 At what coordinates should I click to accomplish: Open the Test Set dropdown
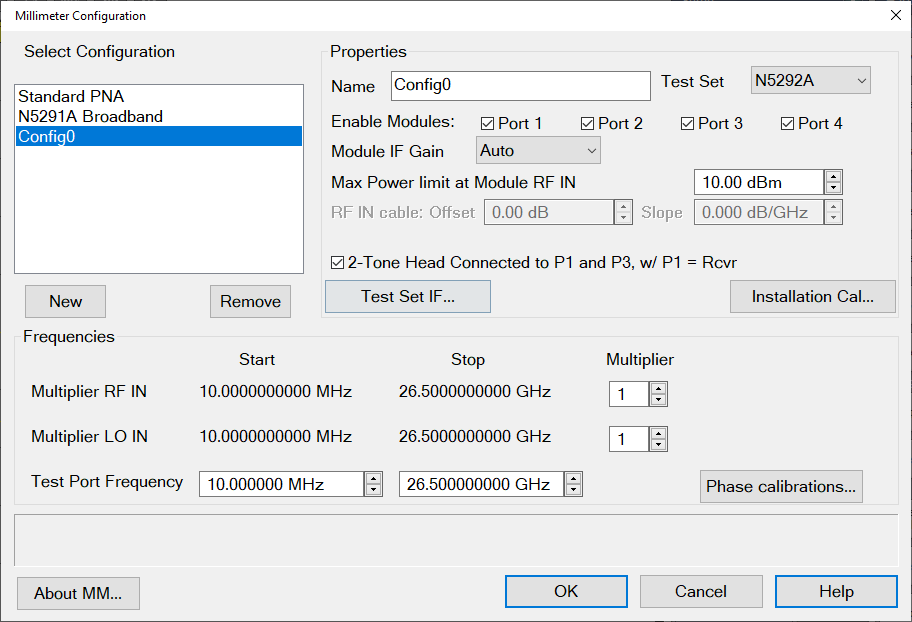(x=810, y=81)
